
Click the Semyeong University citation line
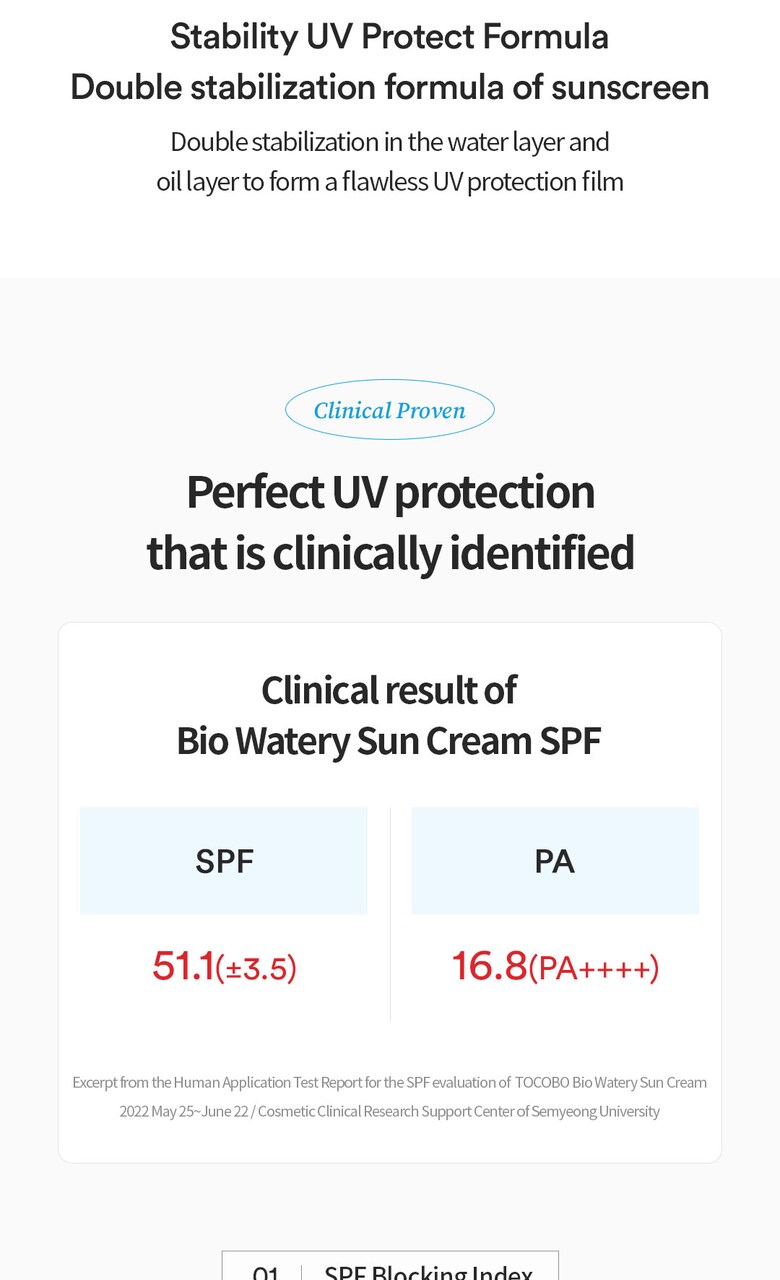(x=390, y=1111)
